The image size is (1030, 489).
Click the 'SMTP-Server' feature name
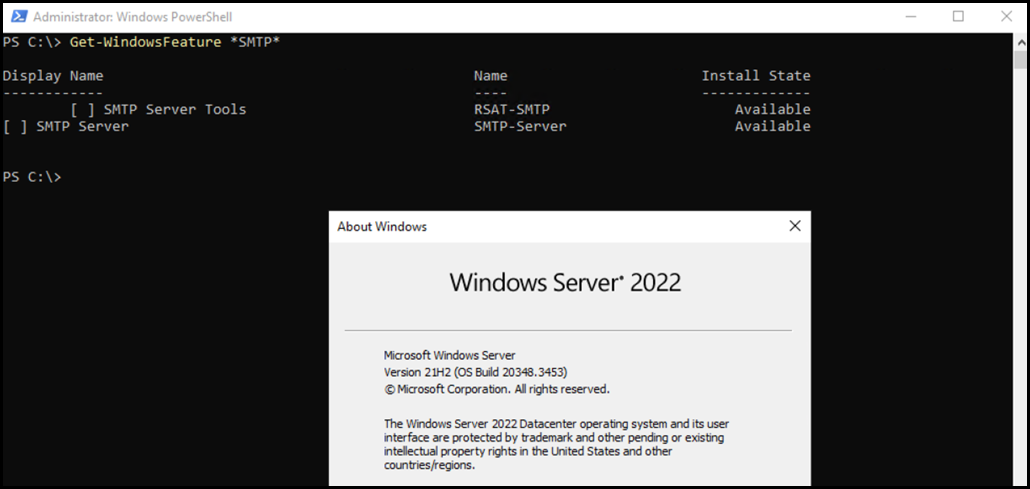coord(520,126)
